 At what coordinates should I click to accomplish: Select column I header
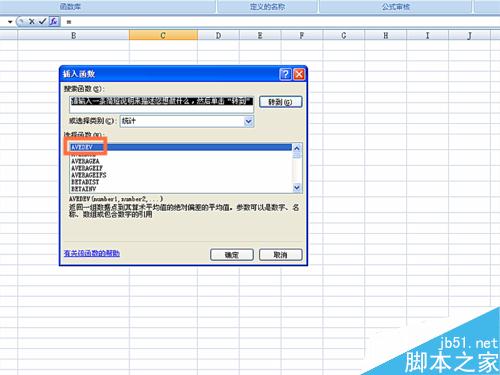427,35
